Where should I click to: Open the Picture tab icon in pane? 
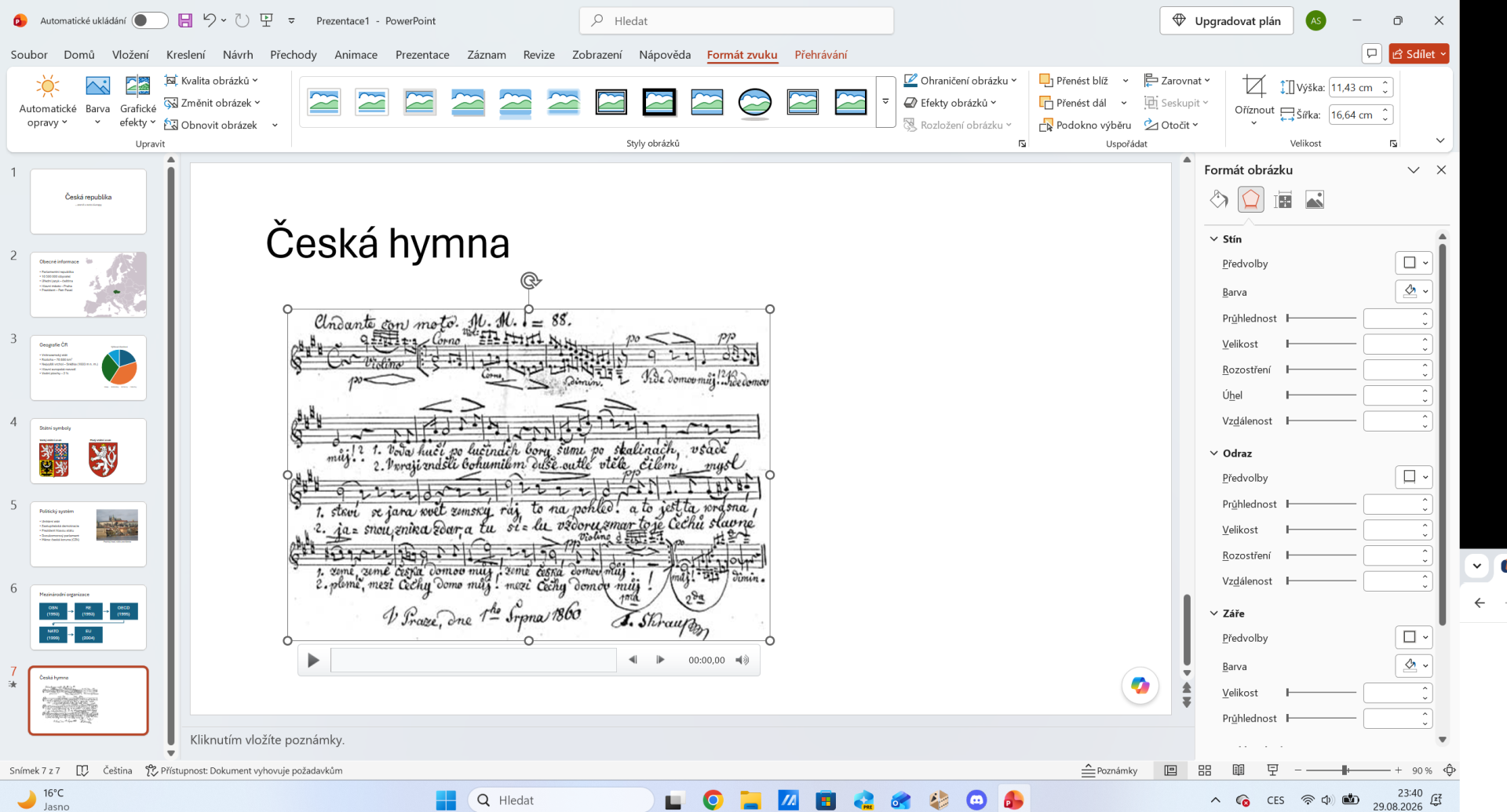point(1315,200)
